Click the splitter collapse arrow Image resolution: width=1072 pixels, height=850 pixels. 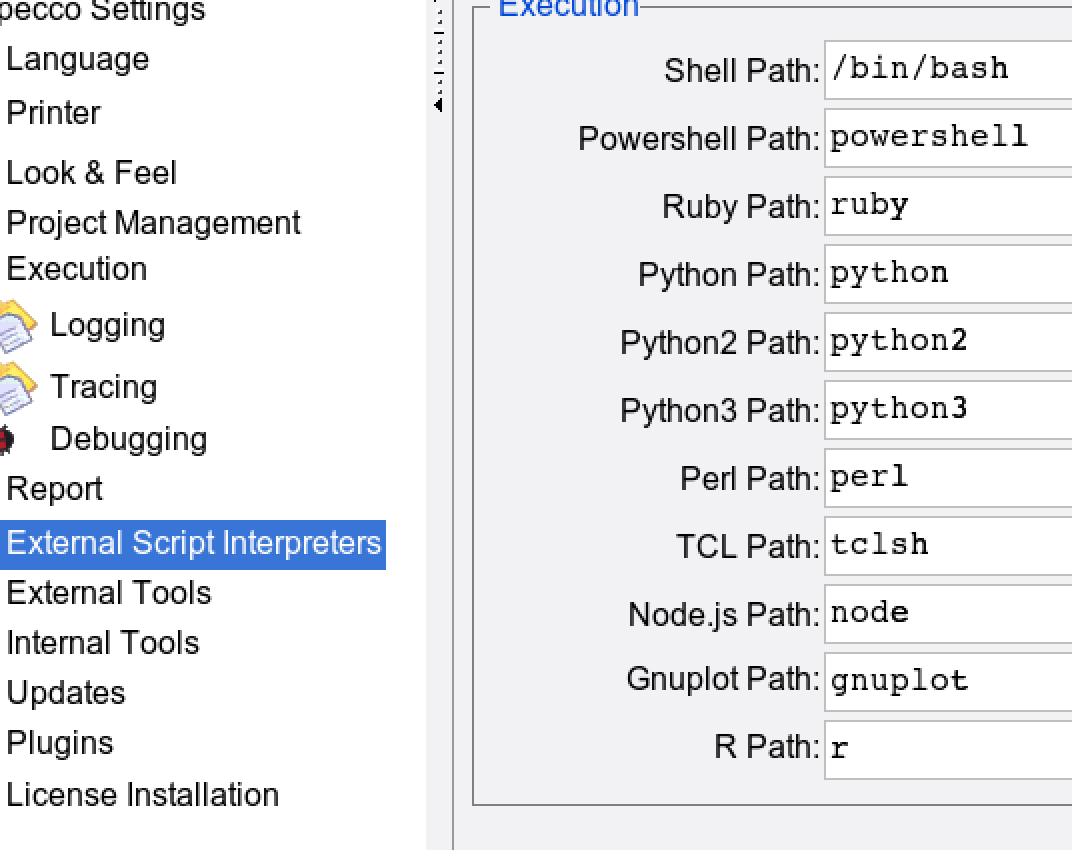point(439,104)
